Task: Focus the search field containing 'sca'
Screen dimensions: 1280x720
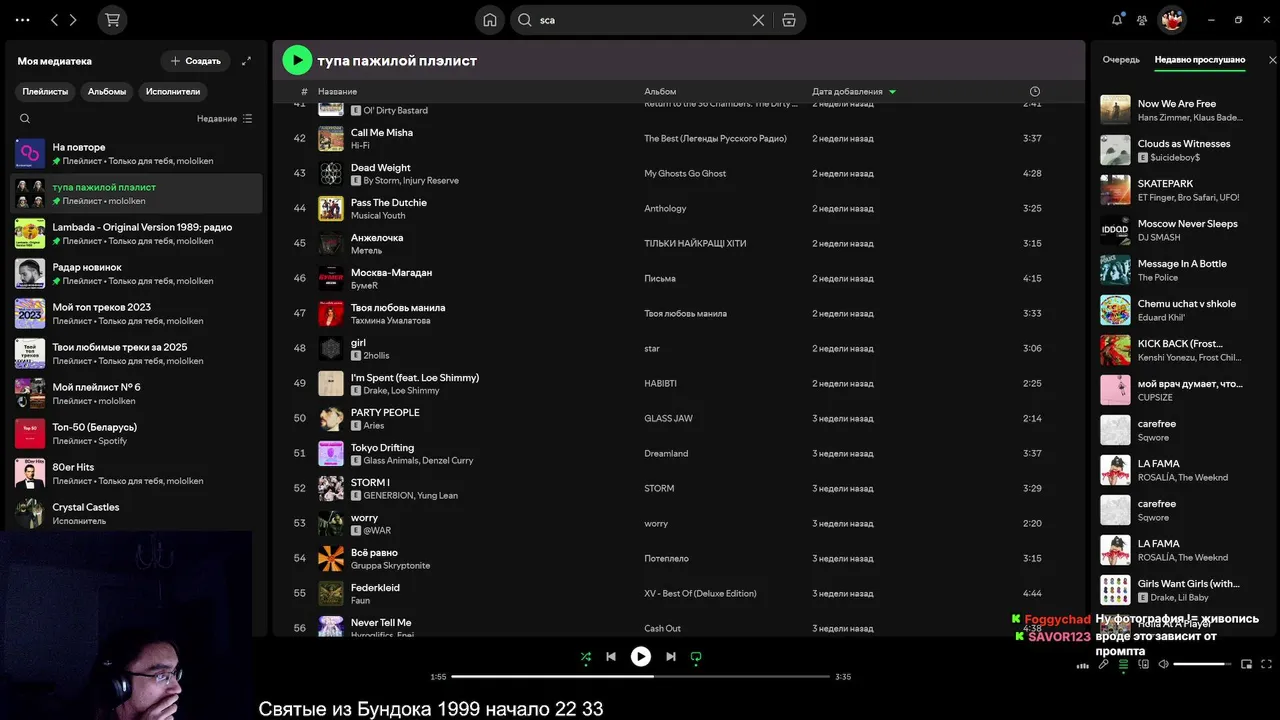Action: 642,20
